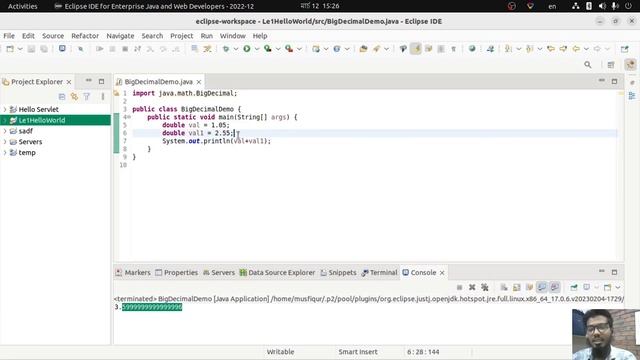Click the Filter icon in Project Explorer
Viewport: 640px width, 360px height.
(x=87, y=97)
